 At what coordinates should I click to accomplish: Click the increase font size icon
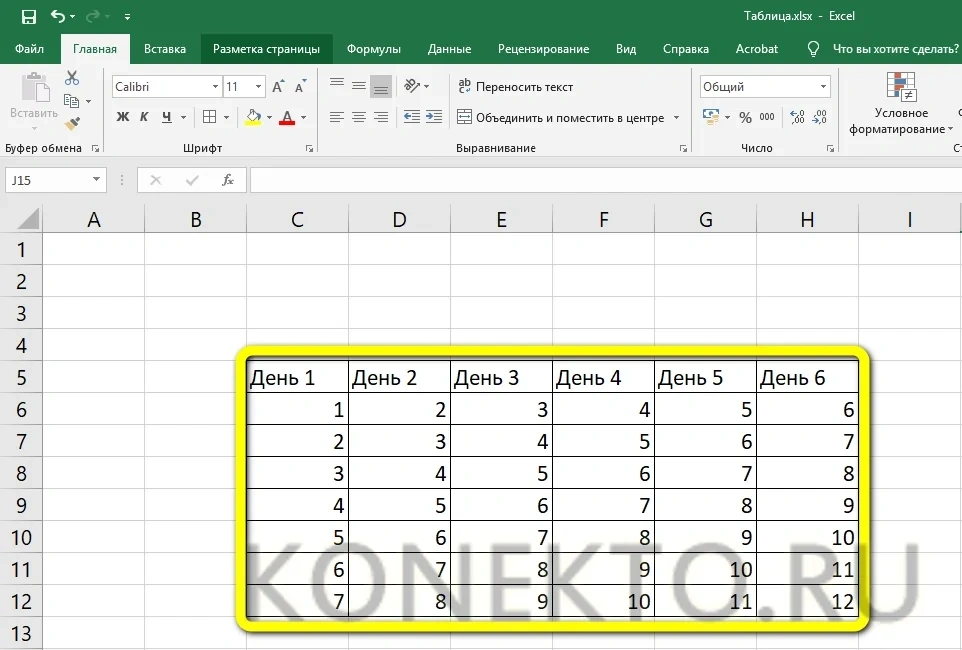[278, 87]
